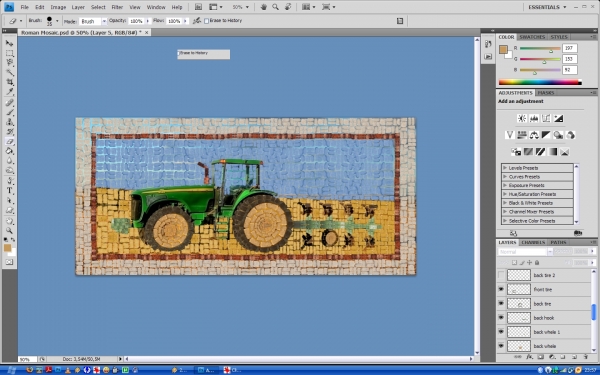This screenshot has width=600, height=375.
Task: Add a Levels adjustment
Action: (534, 118)
